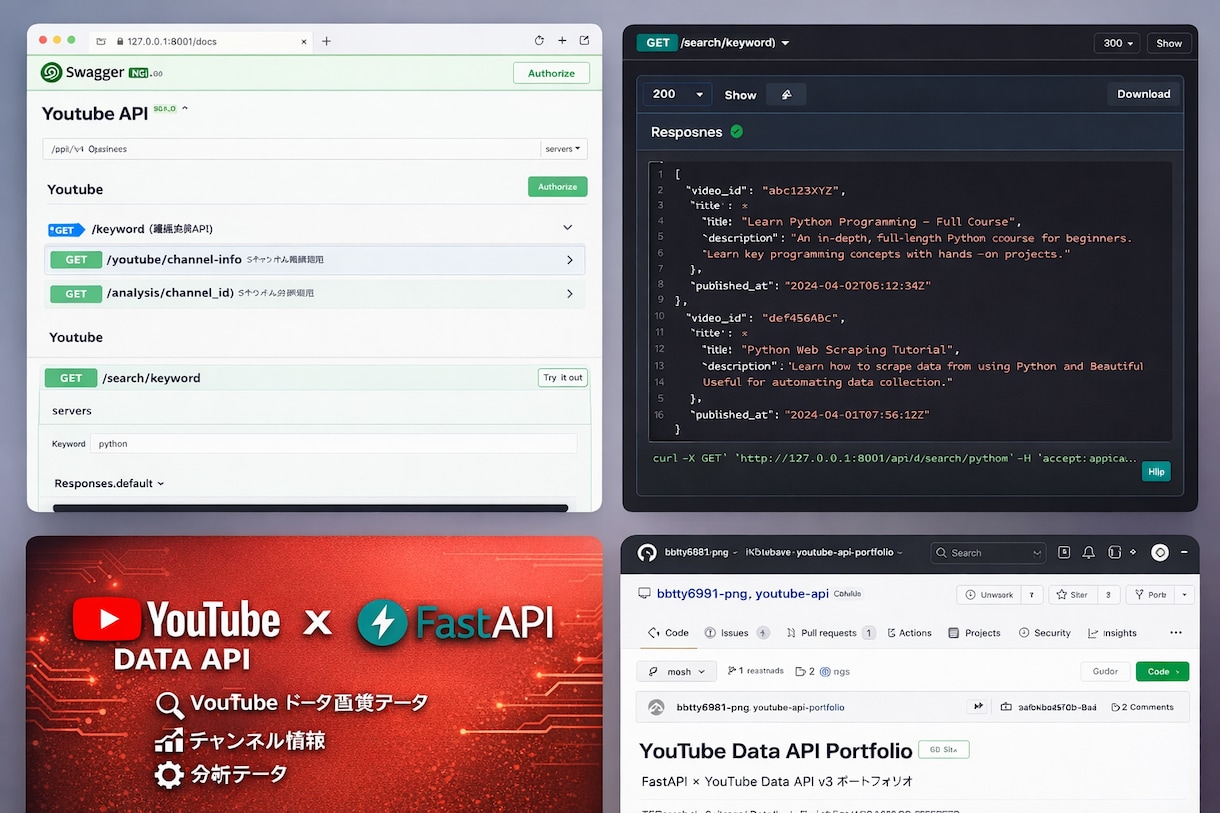Screen dimensions: 1220x813
Task: Expand the /youtube/channel-info endpoint arrow
Action: tap(570, 260)
